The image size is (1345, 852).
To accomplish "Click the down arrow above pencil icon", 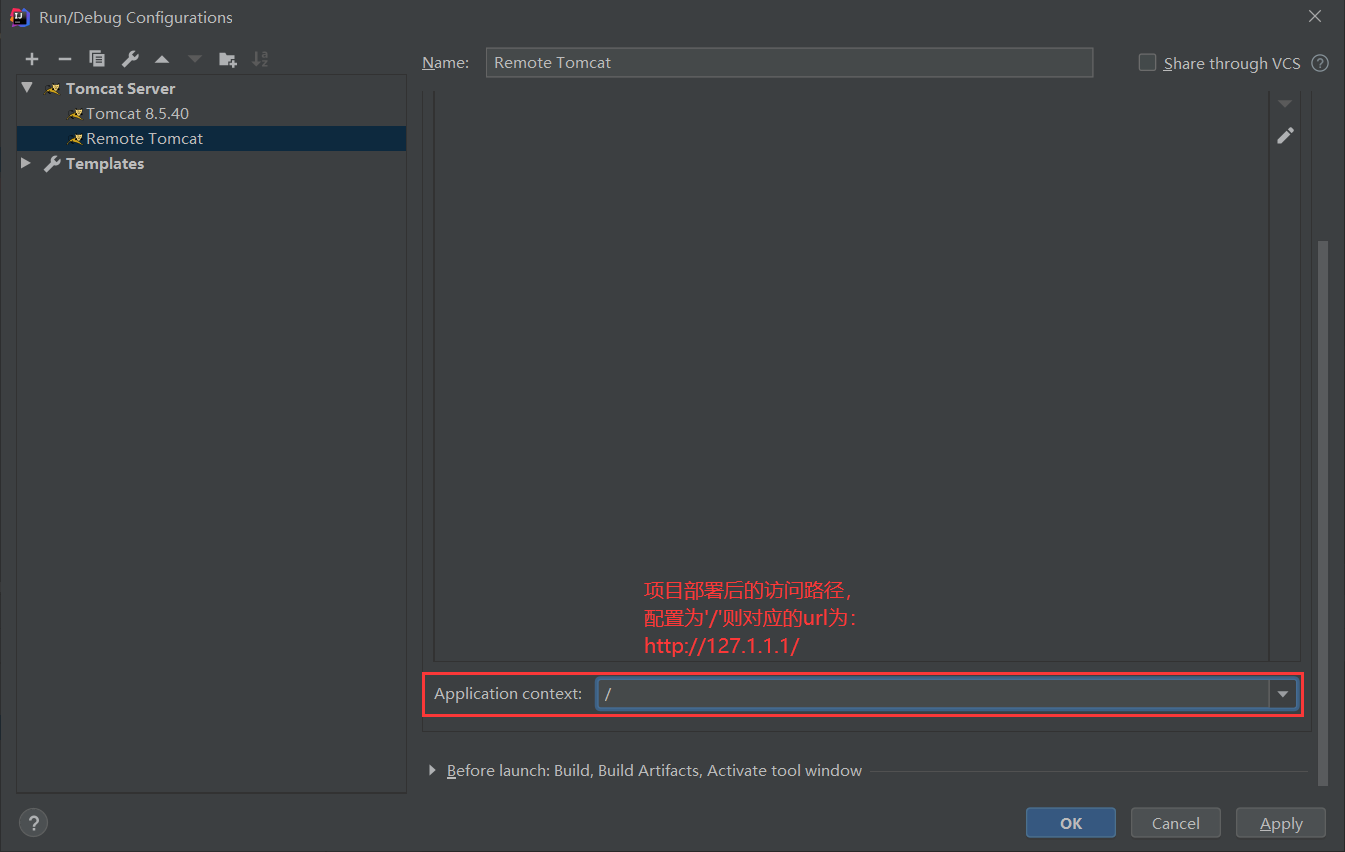I will [1285, 104].
